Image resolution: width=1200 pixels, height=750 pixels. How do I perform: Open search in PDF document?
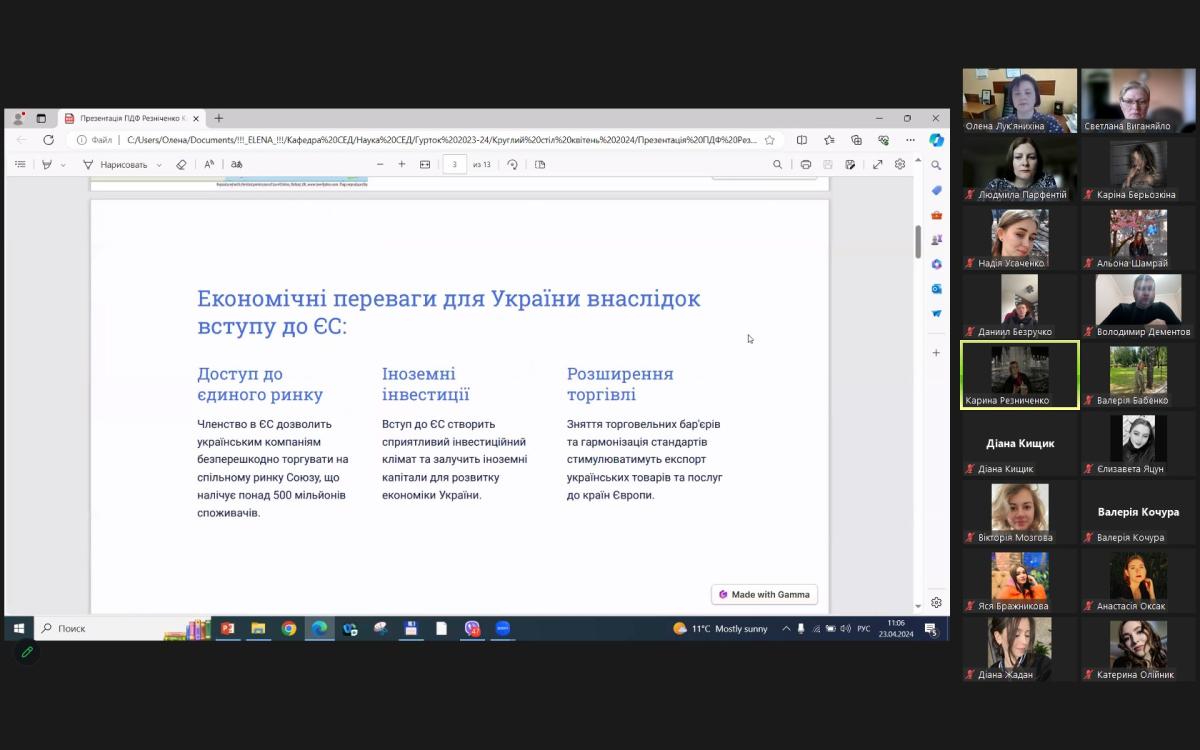[x=777, y=165]
